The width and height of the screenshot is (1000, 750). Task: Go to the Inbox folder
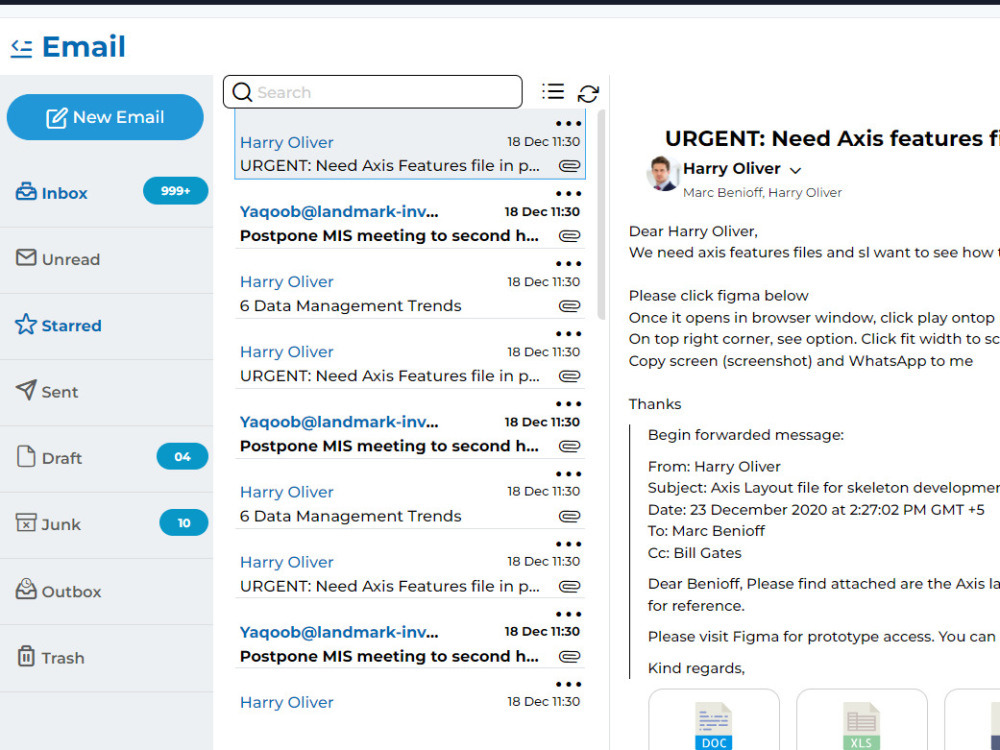[107, 193]
